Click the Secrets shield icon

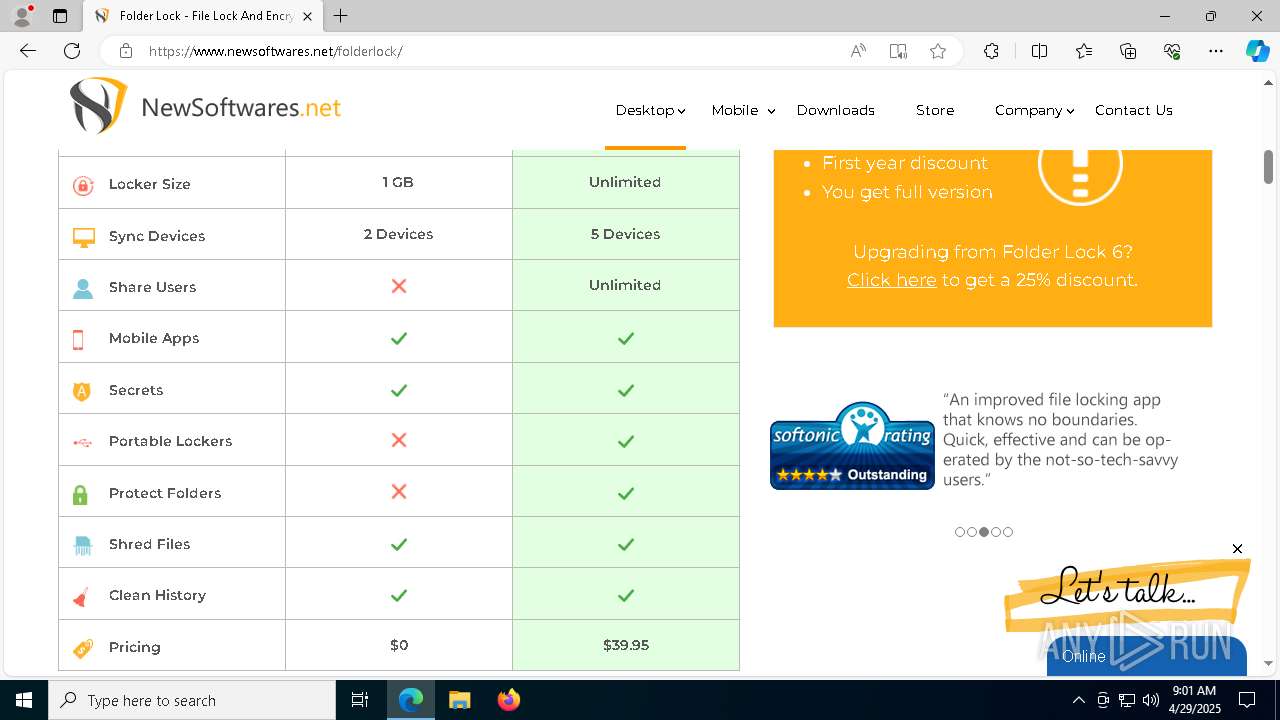point(82,391)
